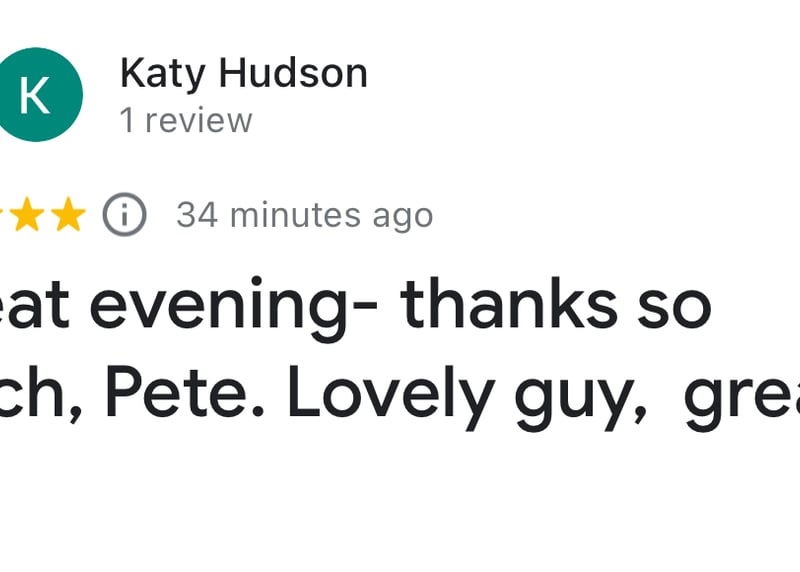This screenshot has width=800, height=572.
Task: Click the word "review" under the name
Action: coord(199,121)
